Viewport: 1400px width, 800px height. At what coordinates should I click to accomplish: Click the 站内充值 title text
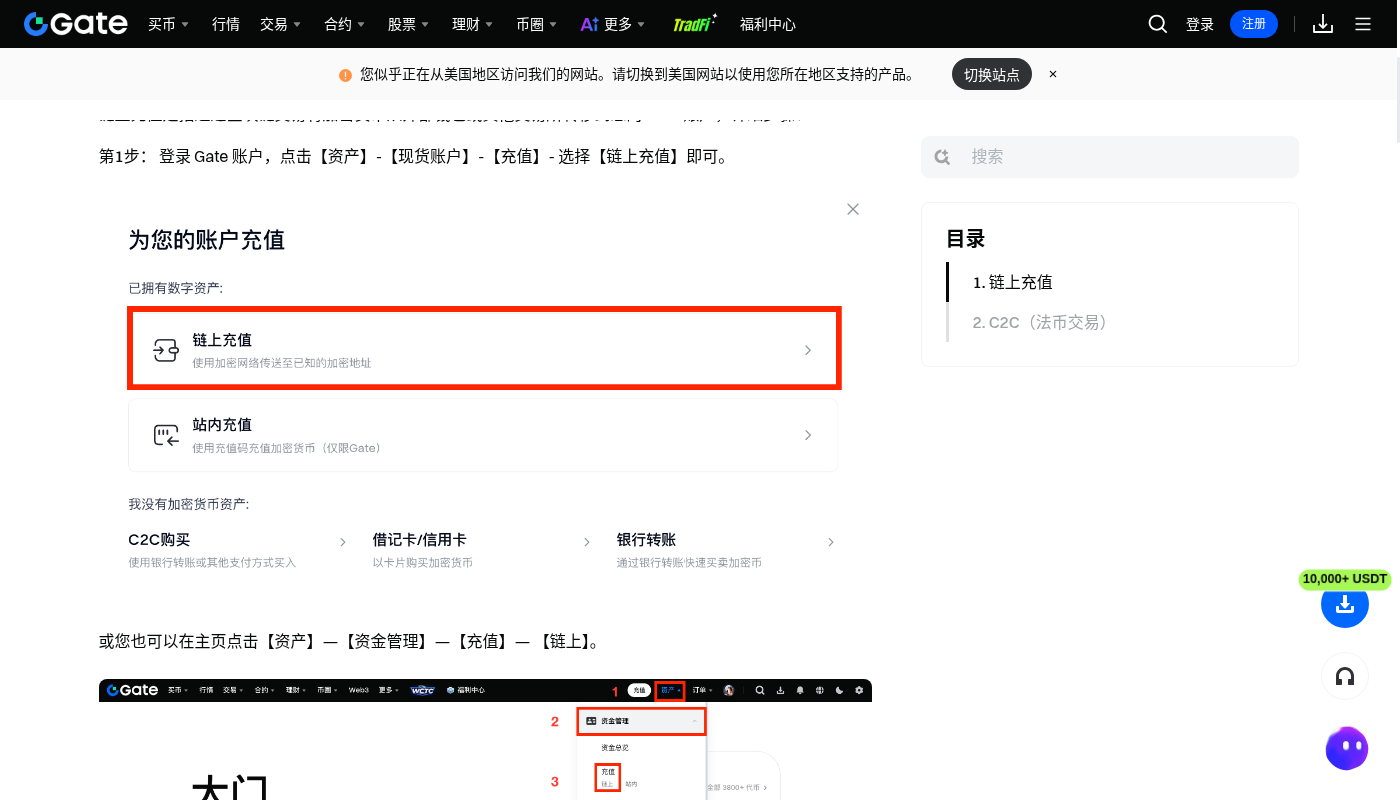[x=222, y=425]
